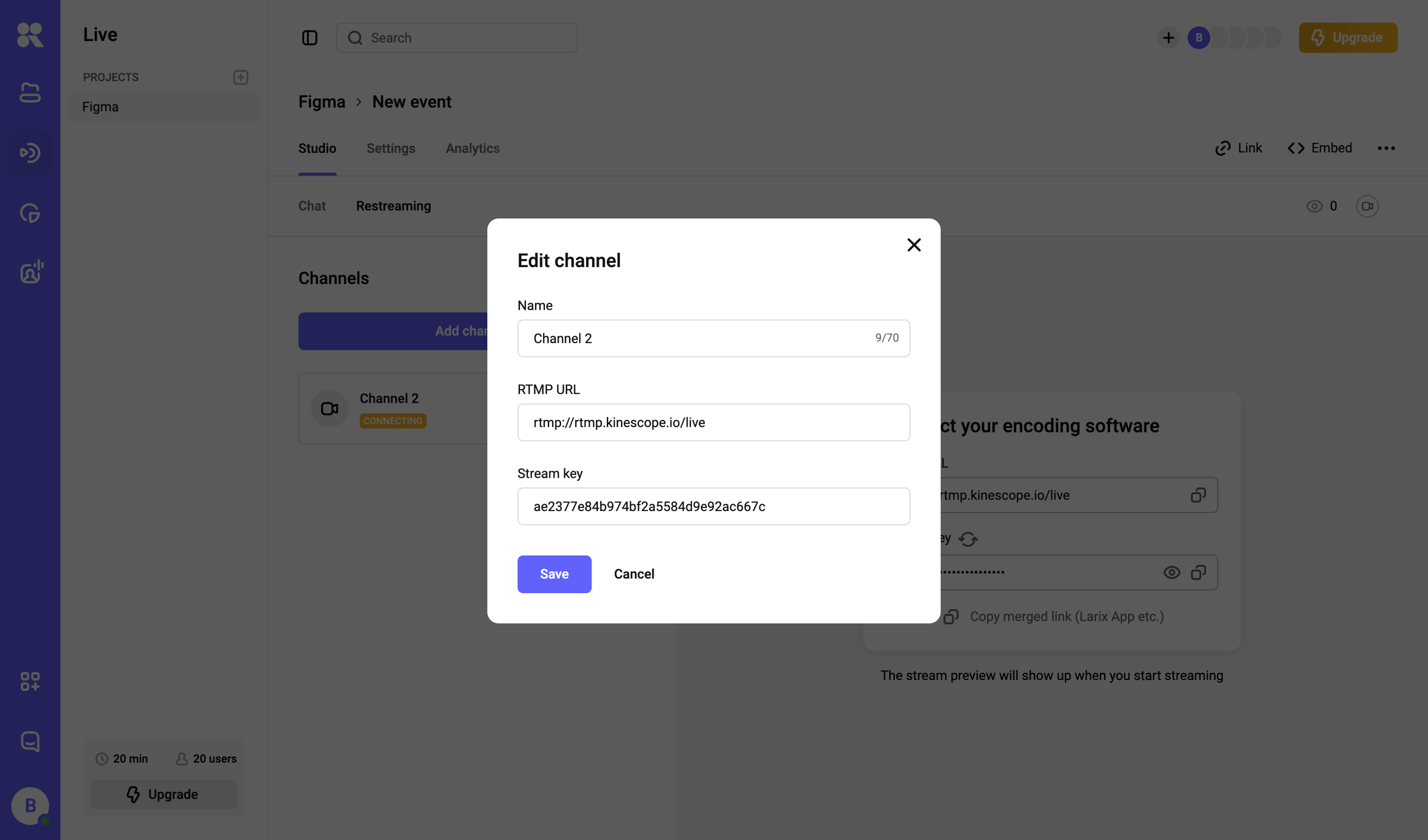Click add project plus icon
This screenshot has width=1428, height=840.
[x=240, y=77]
